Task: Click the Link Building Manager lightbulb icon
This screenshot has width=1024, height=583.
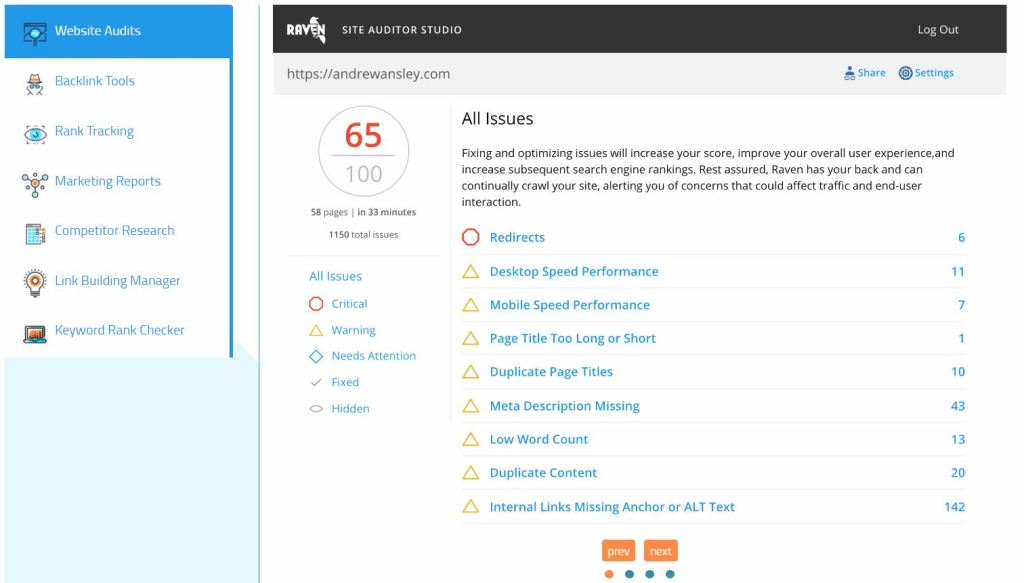Action: 34,282
